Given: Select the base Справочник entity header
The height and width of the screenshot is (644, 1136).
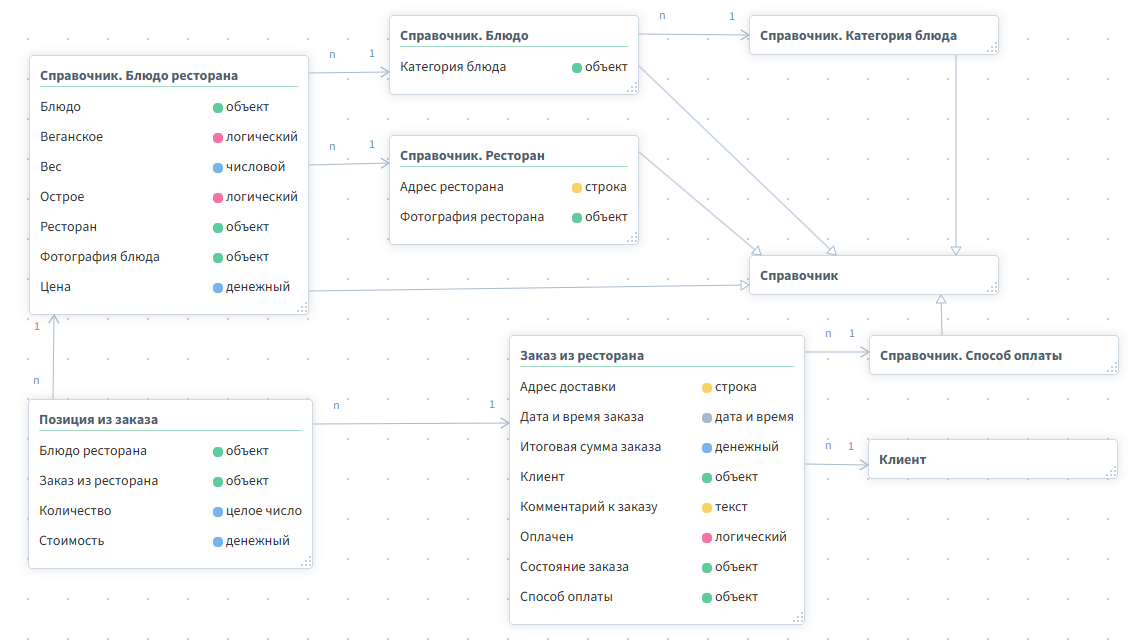Looking at the screenshot, I should [x=799, y=276].
